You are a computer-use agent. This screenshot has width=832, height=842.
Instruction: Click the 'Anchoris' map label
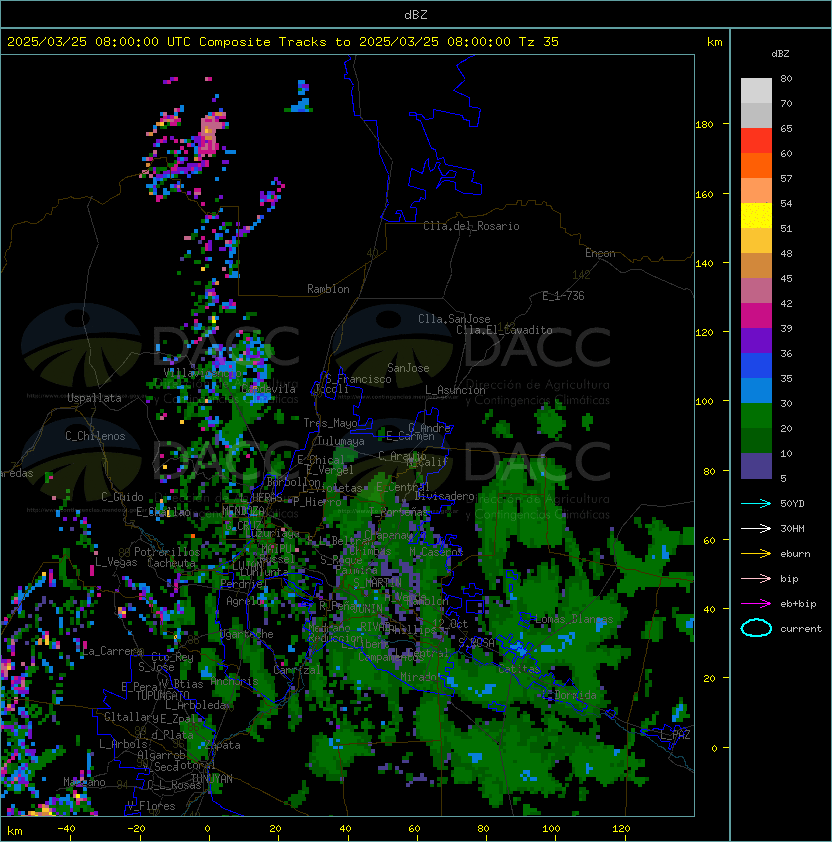tap(234, 681)
